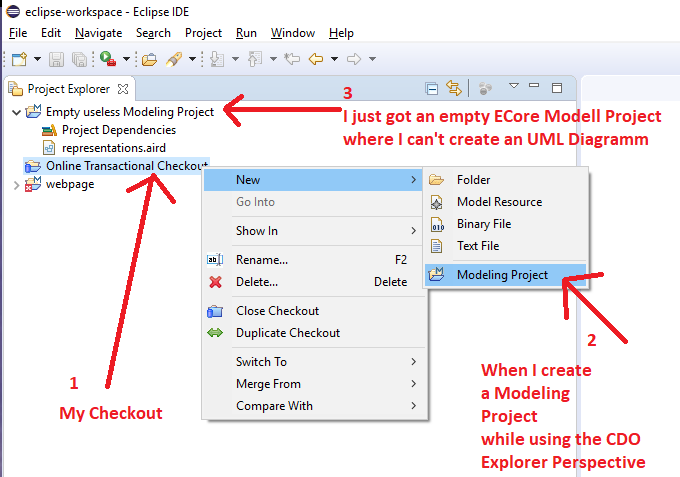680x477 pixels.
Task: Select Empty useless Modeling Project
Action: coord(130,112)
